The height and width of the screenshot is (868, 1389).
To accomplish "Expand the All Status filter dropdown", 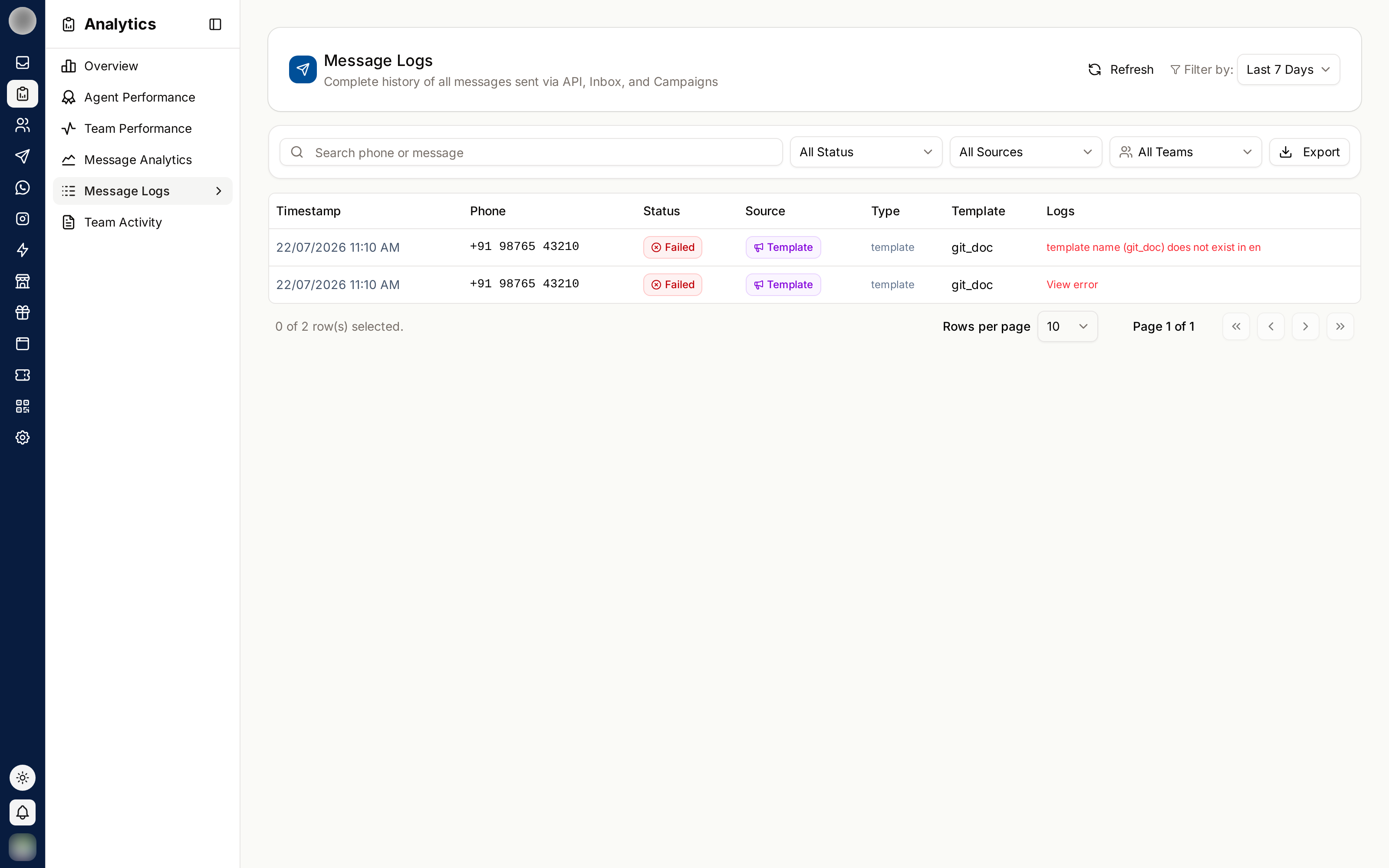I will [x=866, y=152].
